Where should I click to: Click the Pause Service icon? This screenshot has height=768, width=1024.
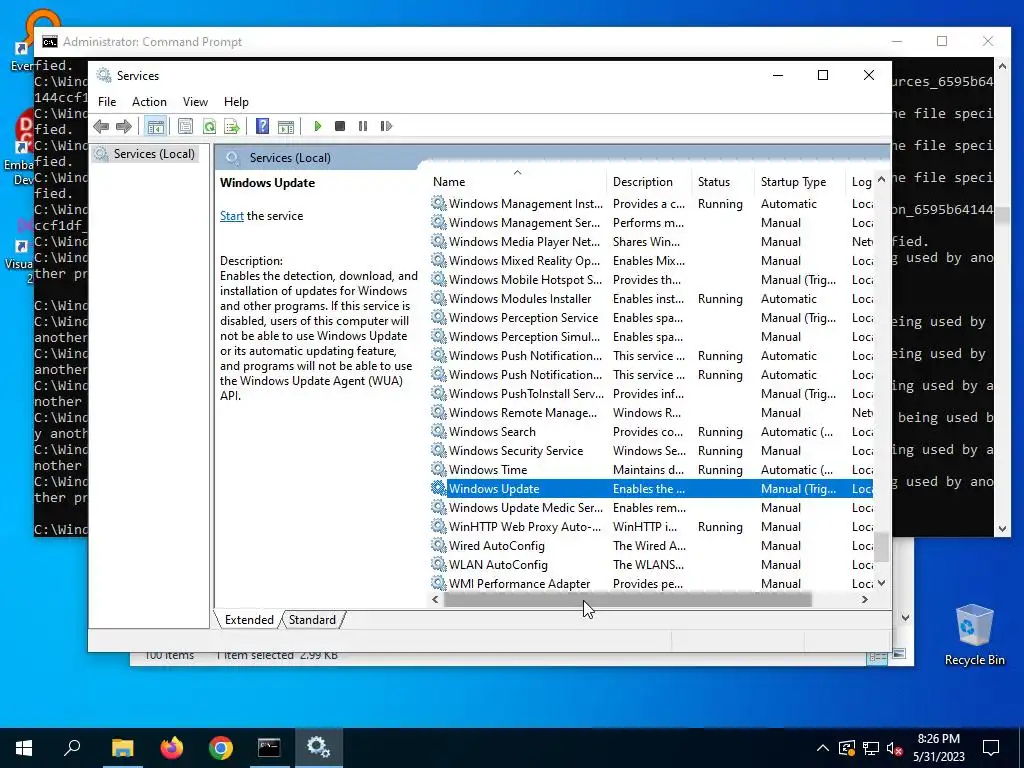[363, 126]
